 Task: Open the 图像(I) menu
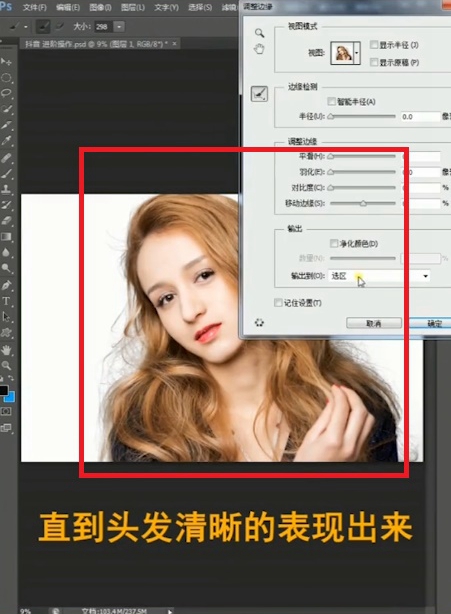click(x=100, y=7)
